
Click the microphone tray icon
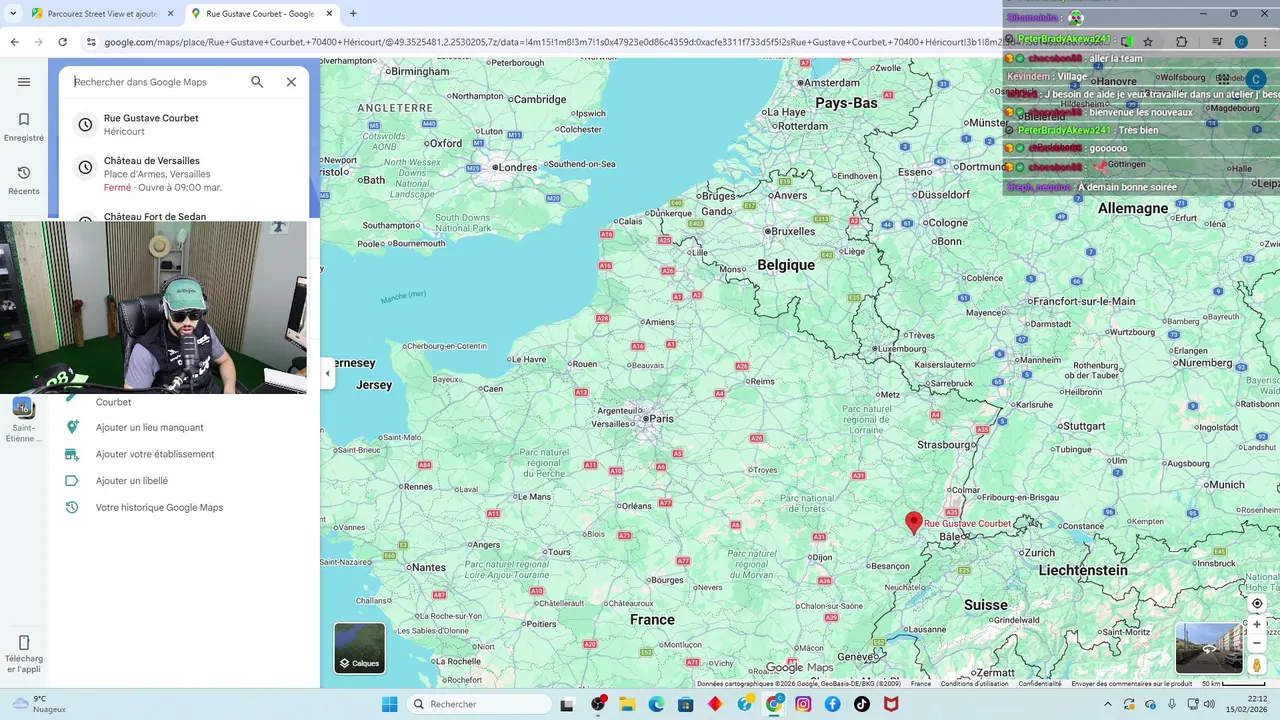(x=1172, y=704)
